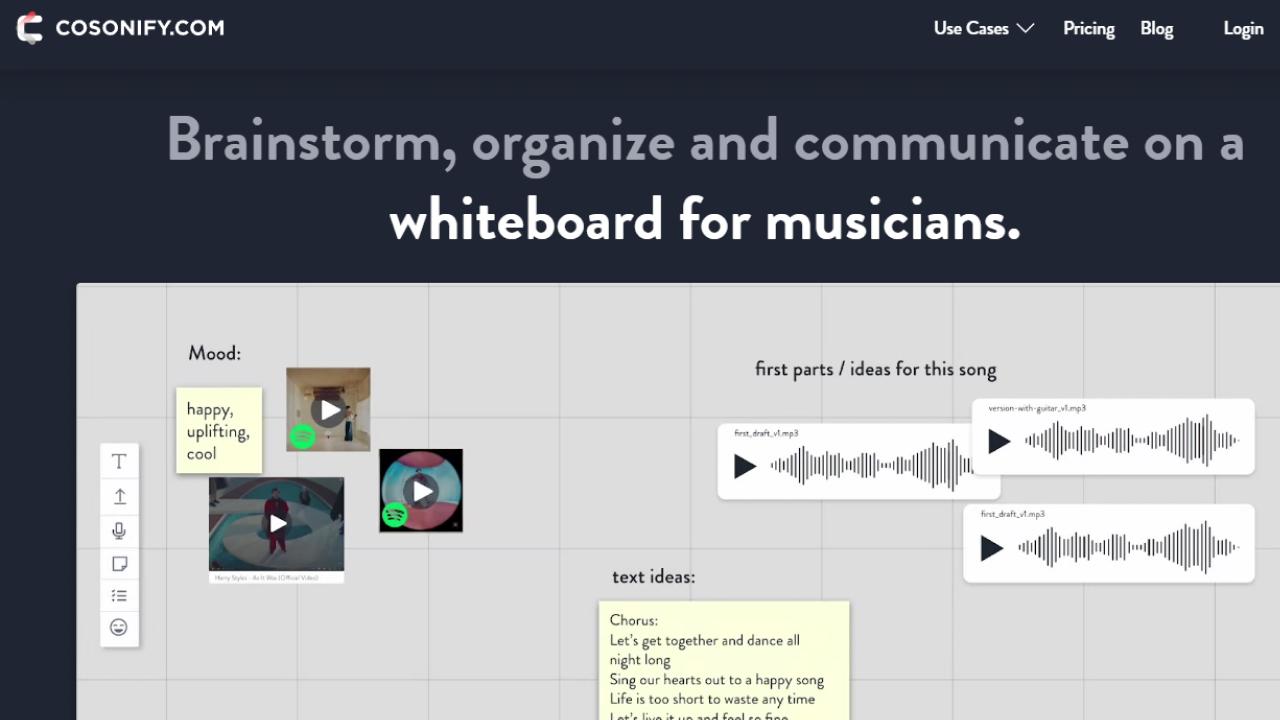Open the emoji tool

pos(119,628)
